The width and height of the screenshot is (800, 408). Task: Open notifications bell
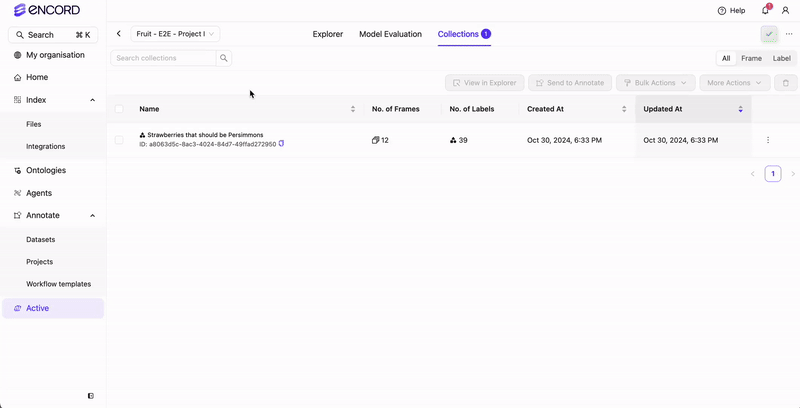point(765,10)
